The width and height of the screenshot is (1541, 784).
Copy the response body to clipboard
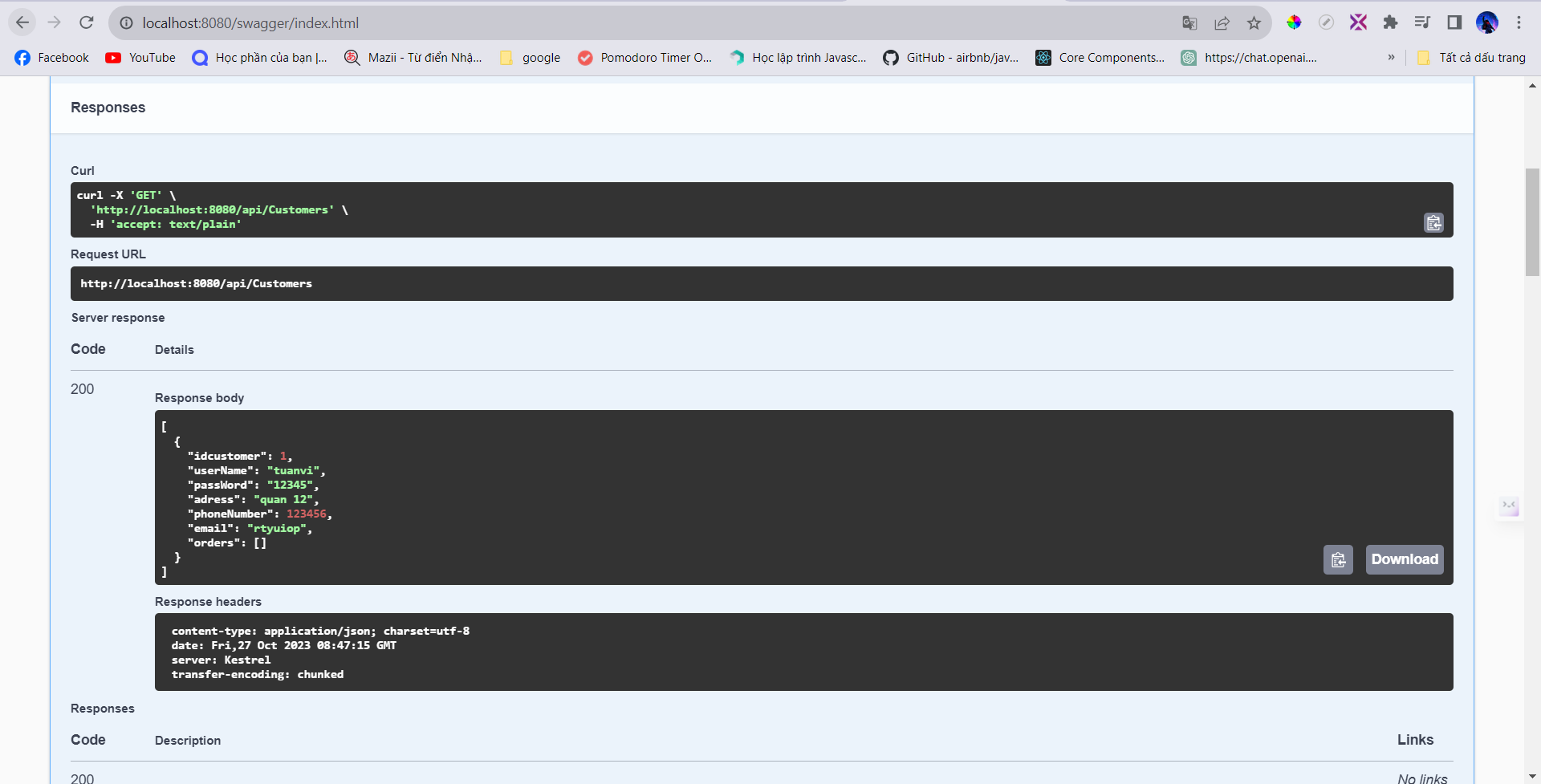click(1338, 560)
